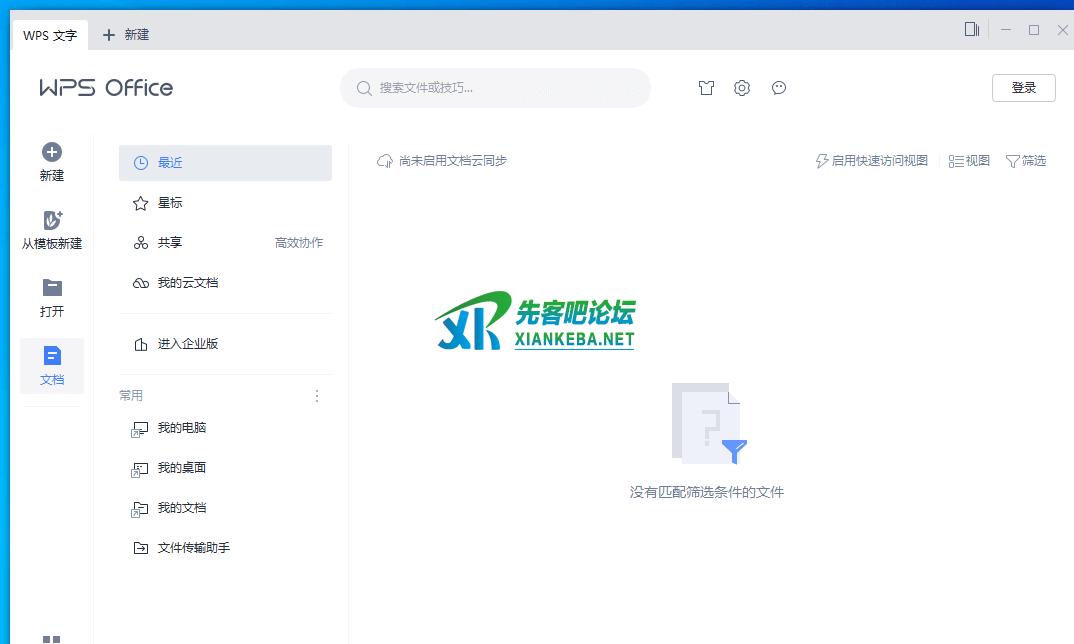Click the New document plus icon
Screen dimensions: 1074x644
pos(52,152)
